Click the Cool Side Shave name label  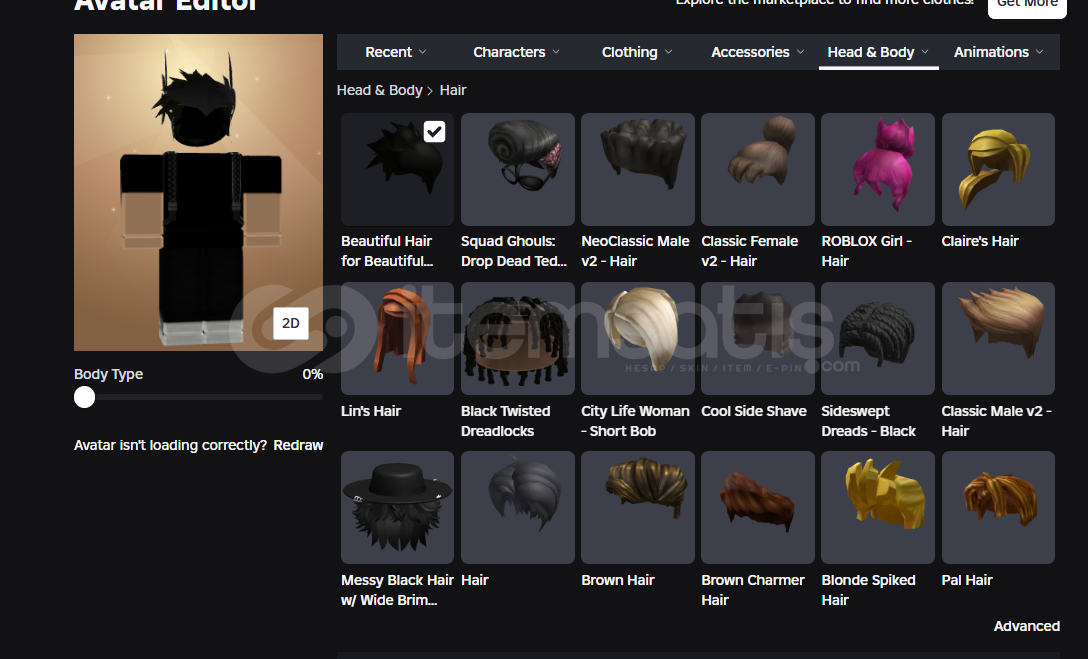point(754,411)
